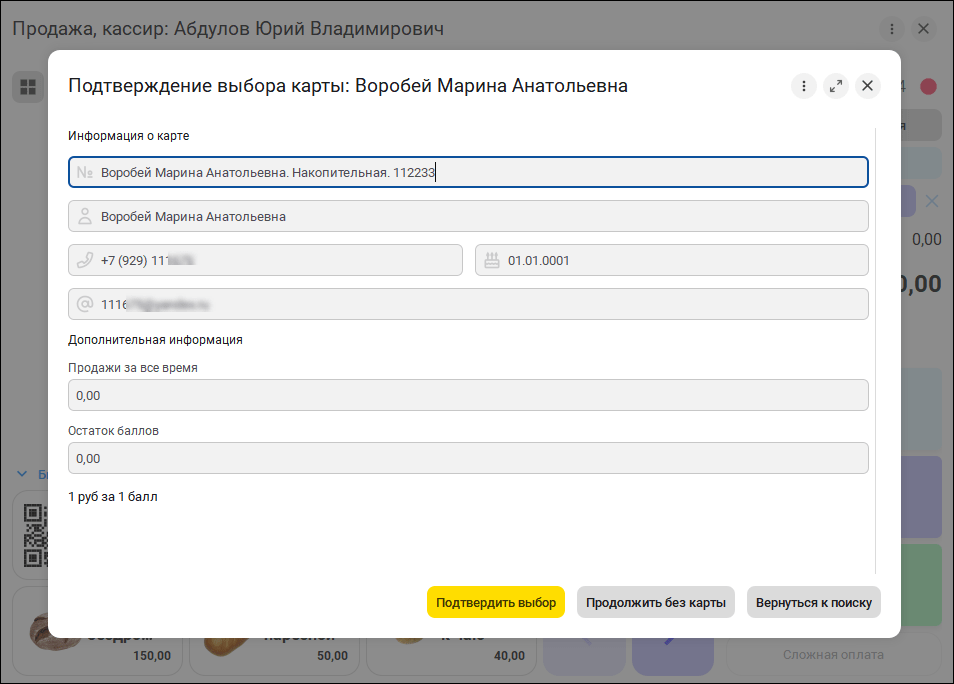Click the phone handset icon

click(x=85, y=260)
